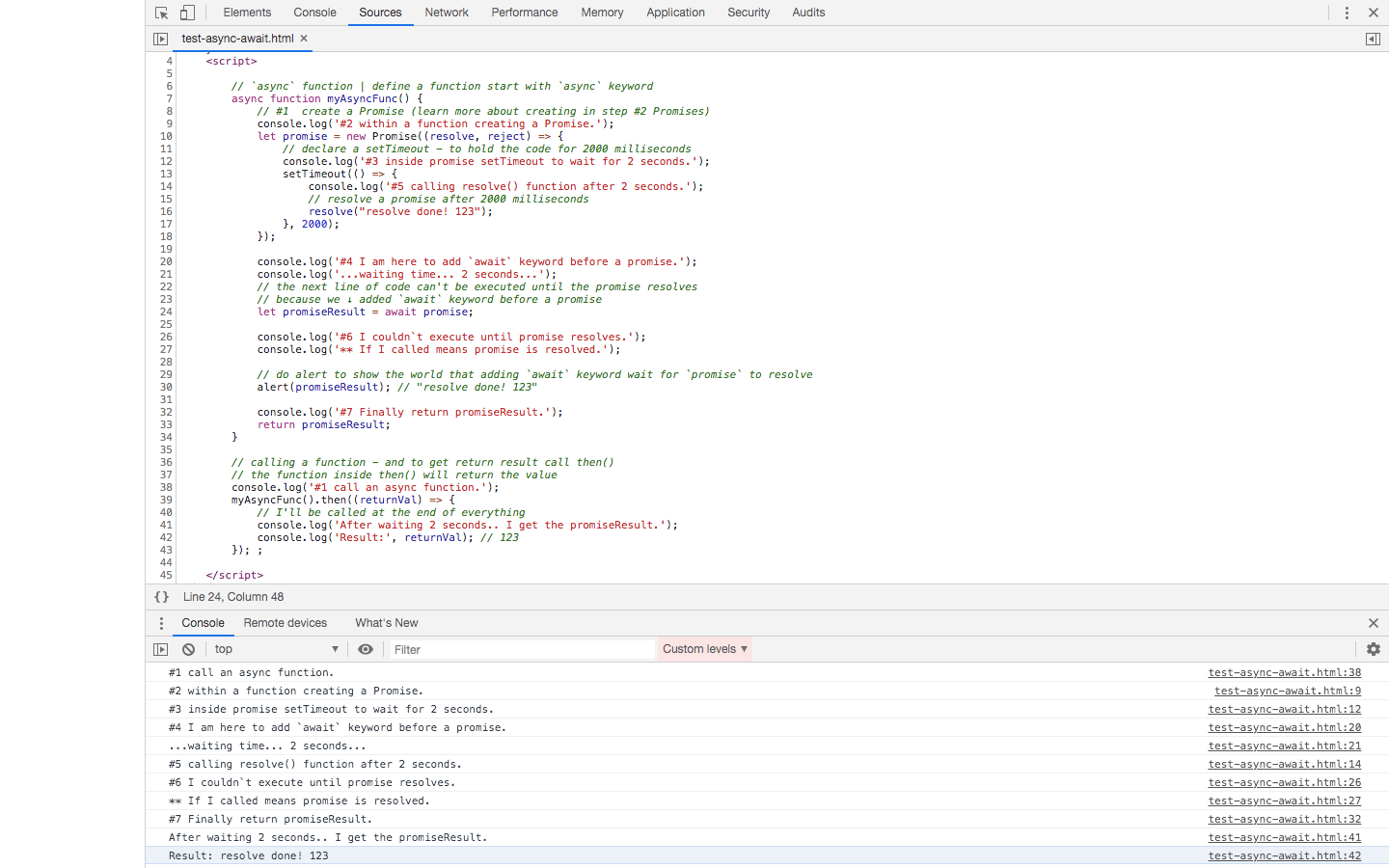This screenshot has height=868, width=1389.
Task: Click the live expression eye icon
Action: (366, 649)
